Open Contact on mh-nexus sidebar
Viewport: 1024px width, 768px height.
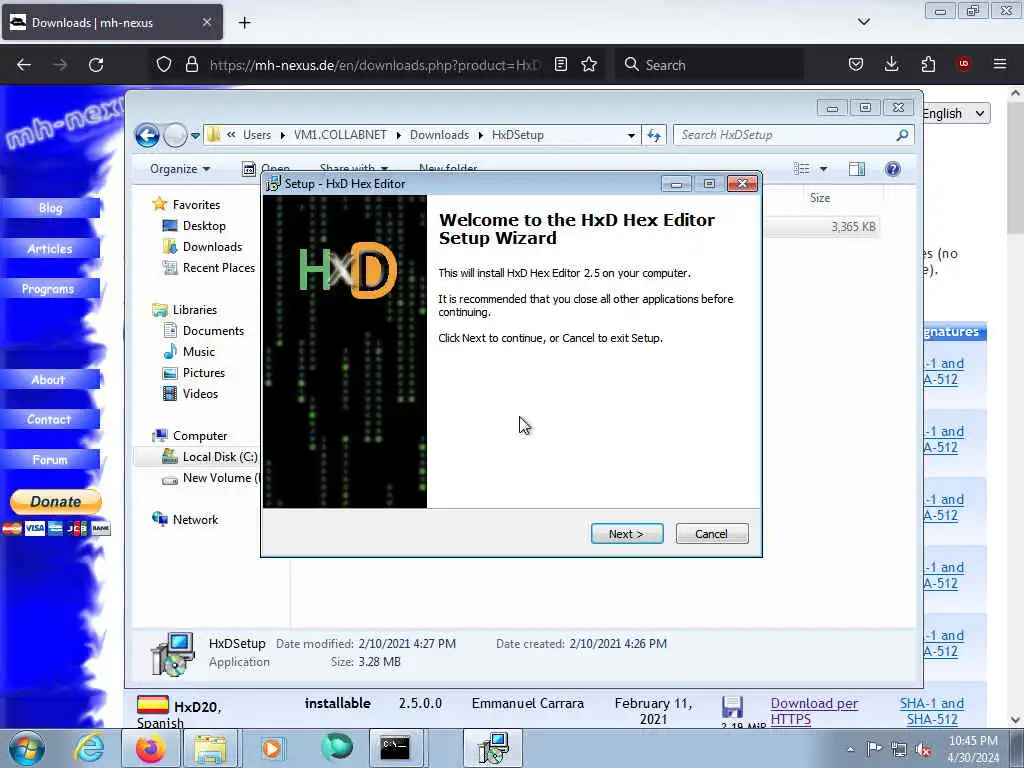[x=49, y=419]
